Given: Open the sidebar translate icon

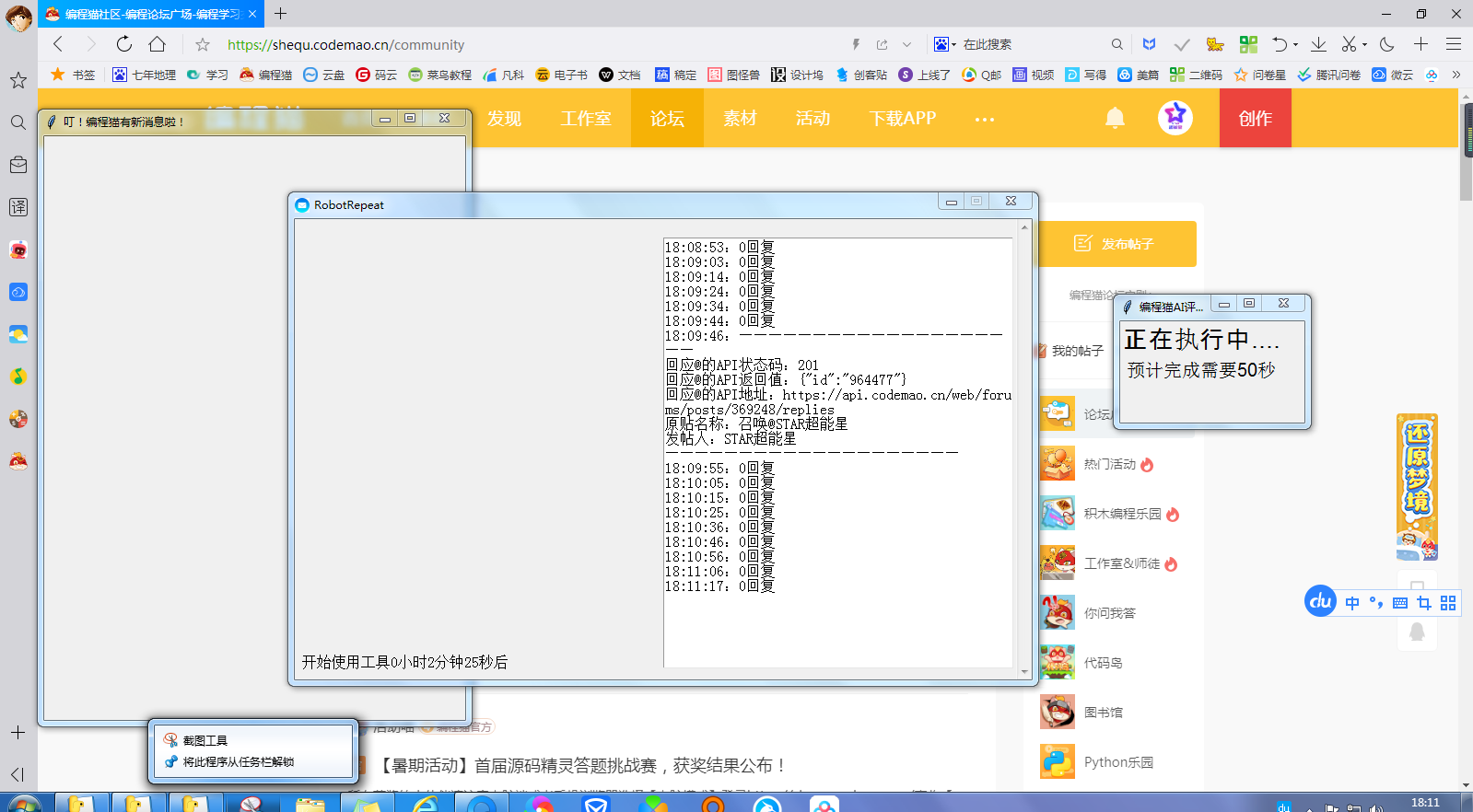Looking at the screenshot, I should click(x=18, y=207).
